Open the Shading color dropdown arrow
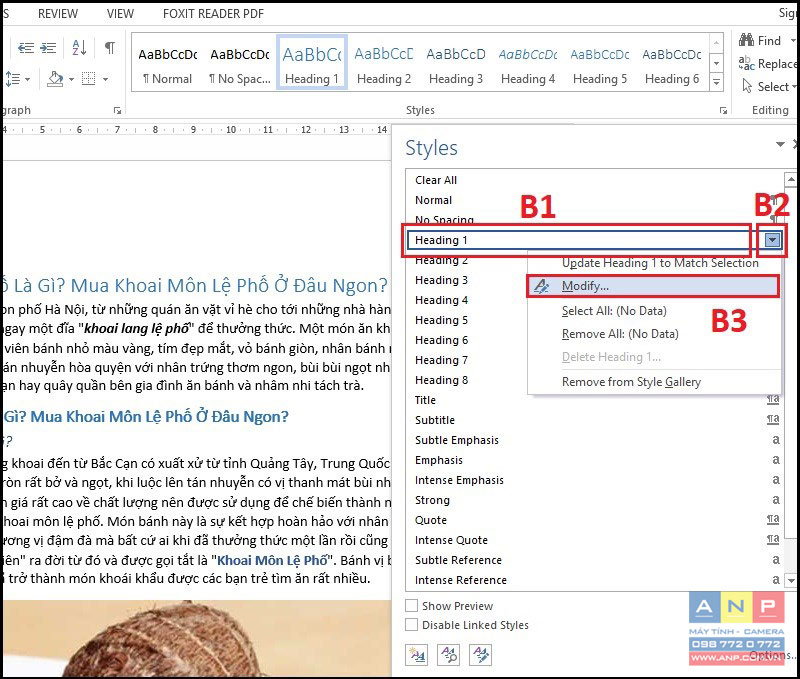 71,80
